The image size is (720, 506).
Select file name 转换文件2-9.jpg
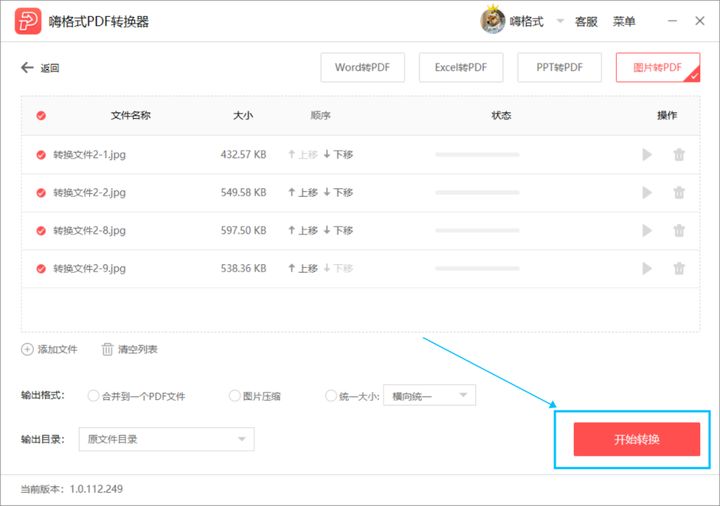point(90,268)
